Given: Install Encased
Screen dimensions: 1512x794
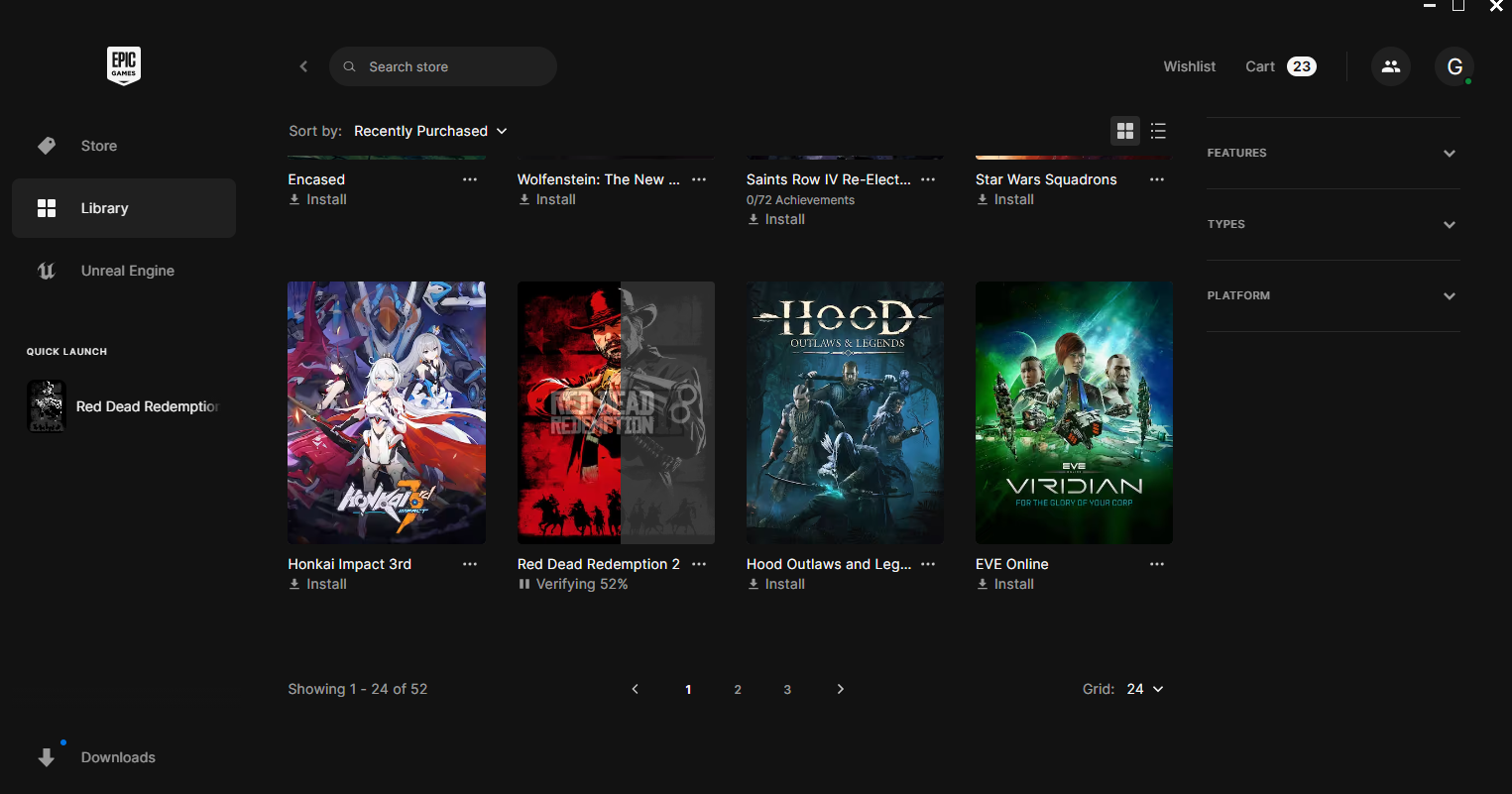Looking at the screenshot, I should (317, 199).
